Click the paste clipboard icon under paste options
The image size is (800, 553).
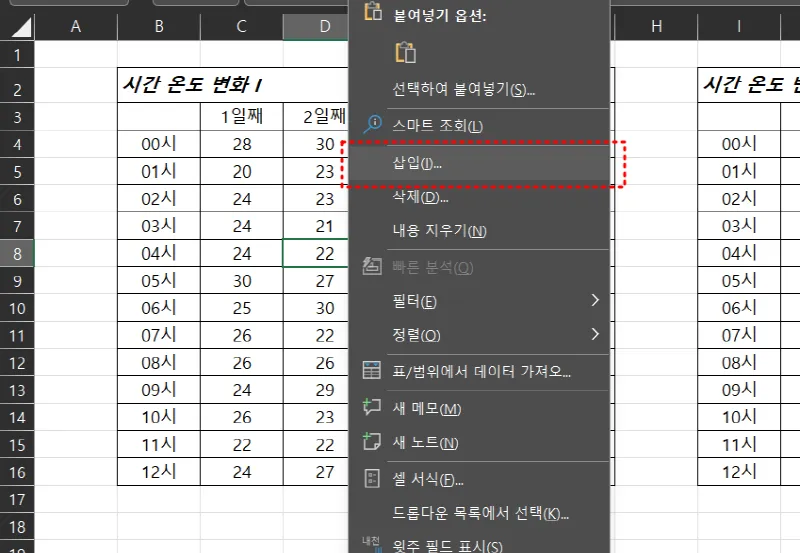[x=406, y=52]
